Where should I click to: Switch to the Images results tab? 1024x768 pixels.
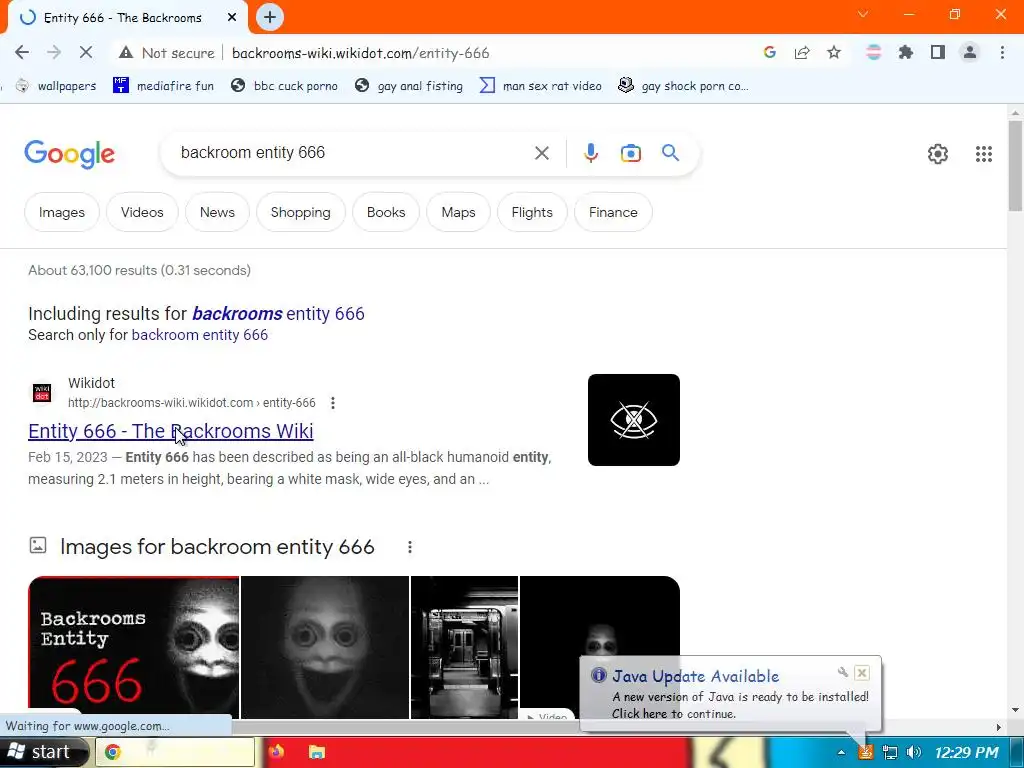point(61,212)
